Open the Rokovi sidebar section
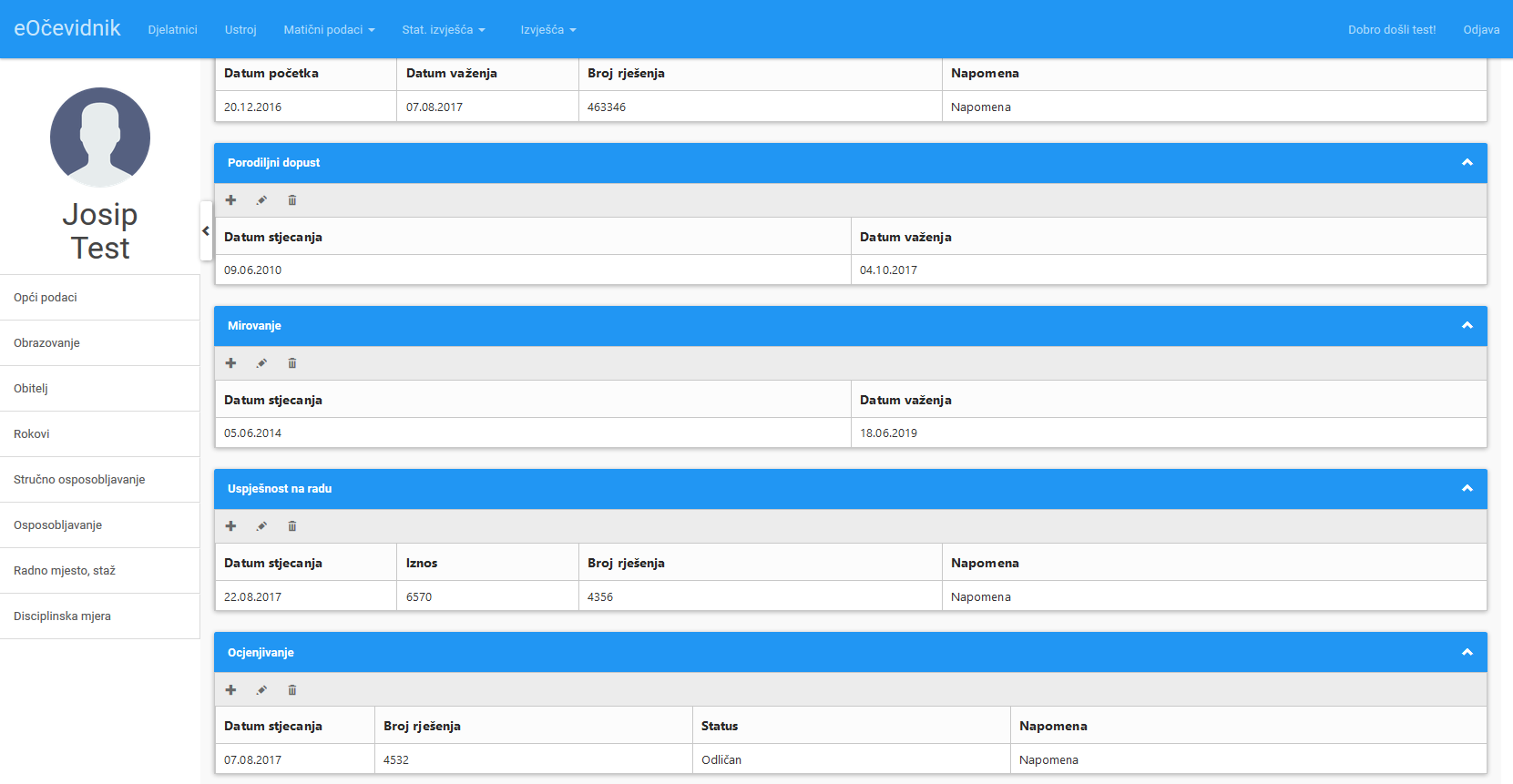Image resolution: width=1513 pixels, height=784 pixels. [x=100, y=434]
